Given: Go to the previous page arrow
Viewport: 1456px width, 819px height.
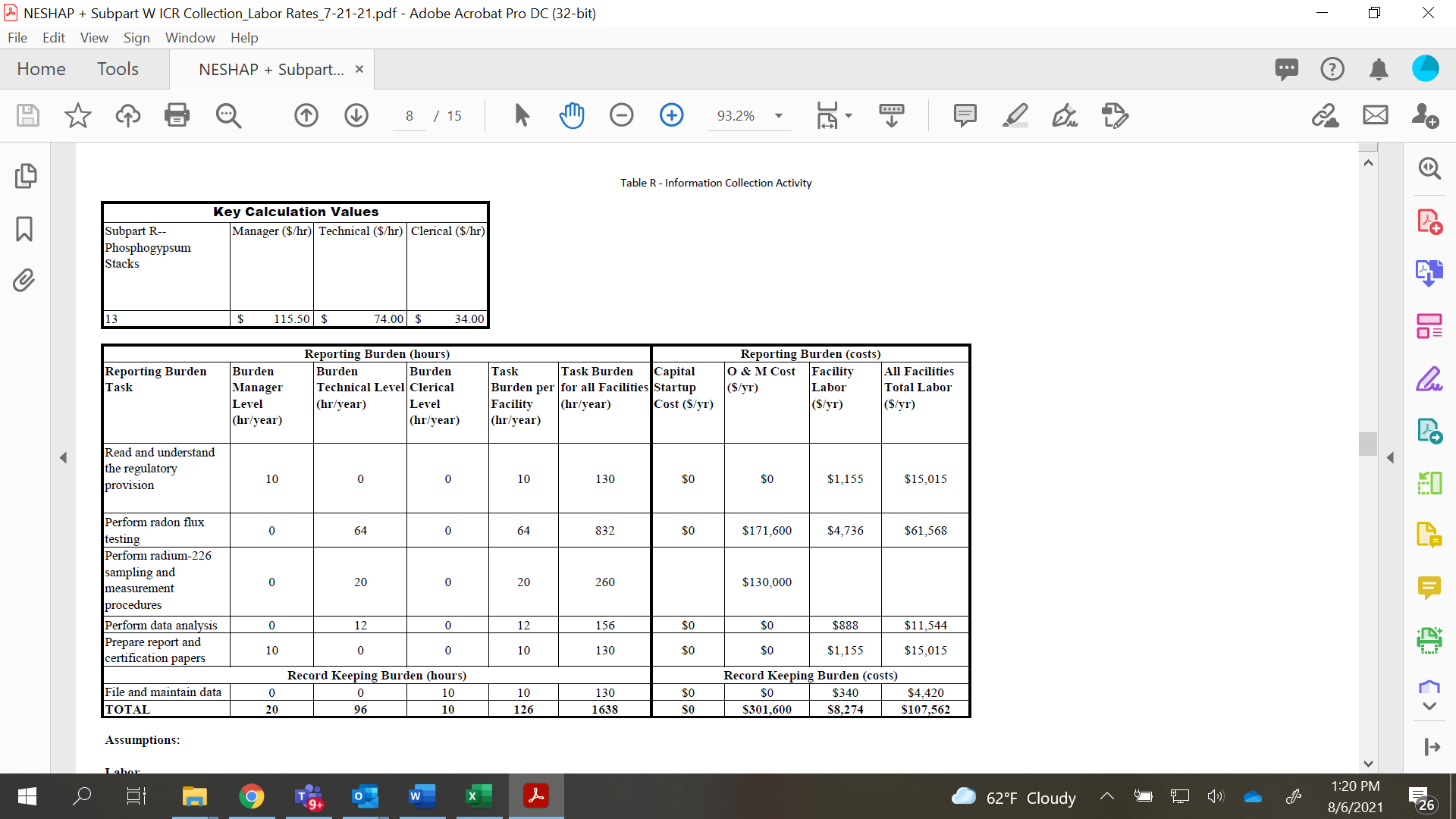Looking at the screenshot, I should (x=306, y=115).
